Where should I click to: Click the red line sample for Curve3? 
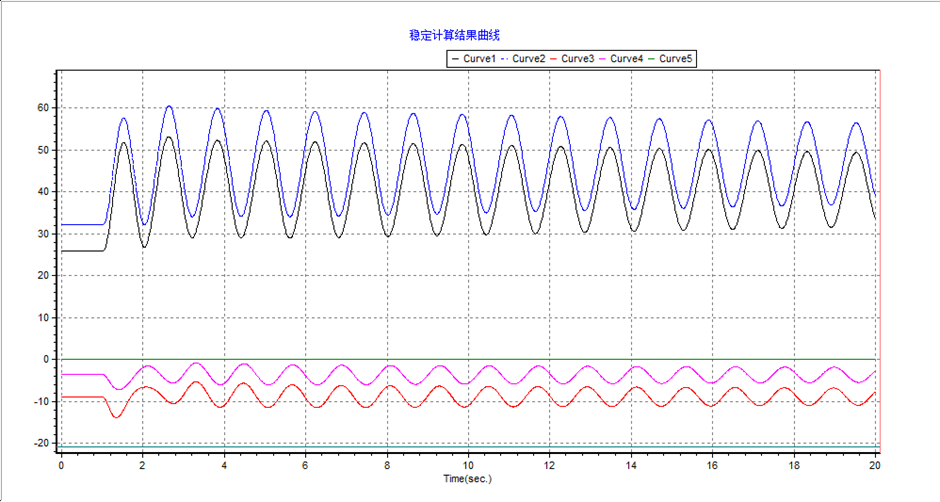[553, 59]
